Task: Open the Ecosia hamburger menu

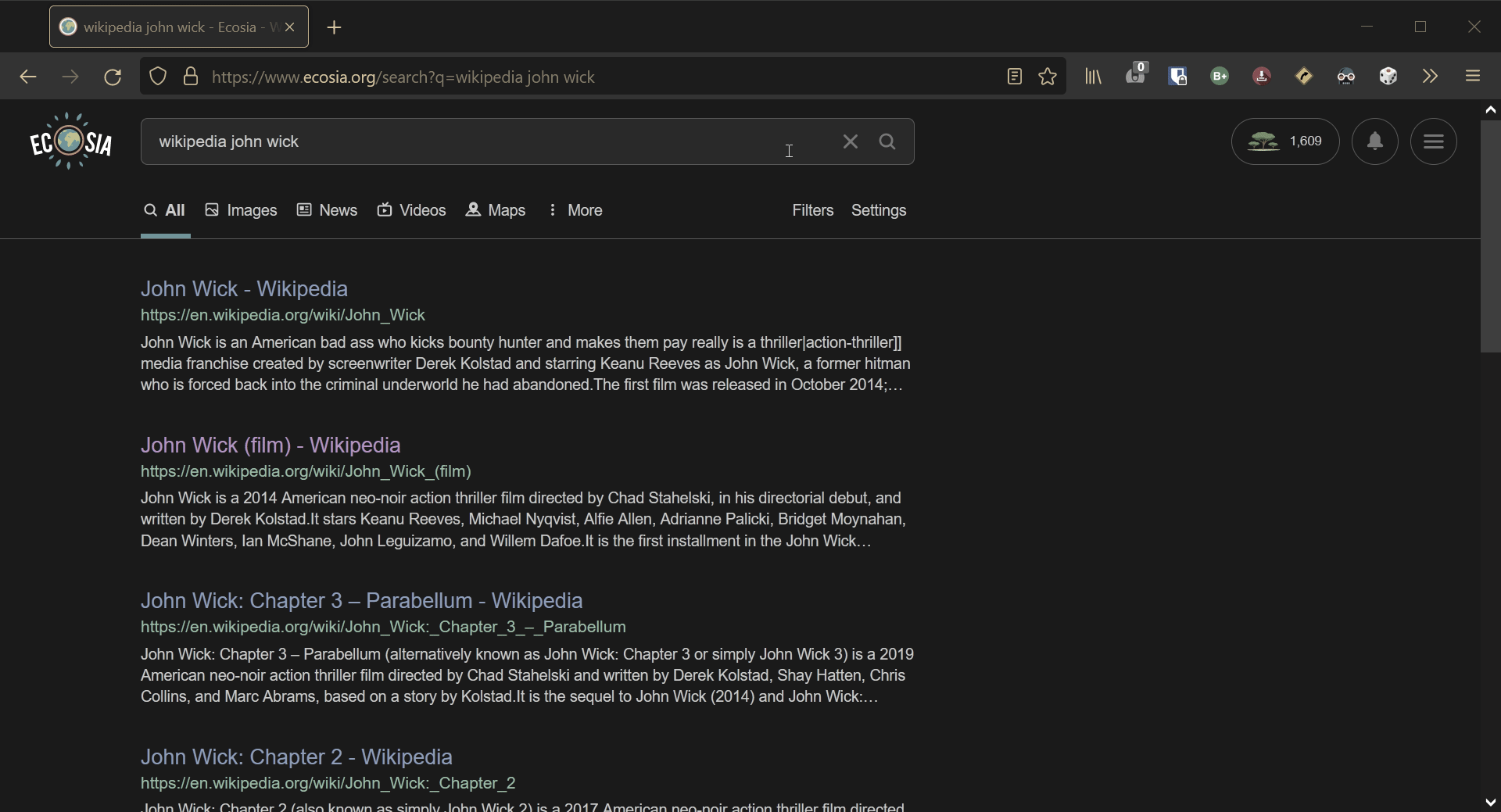Action: pos(1434,141)
